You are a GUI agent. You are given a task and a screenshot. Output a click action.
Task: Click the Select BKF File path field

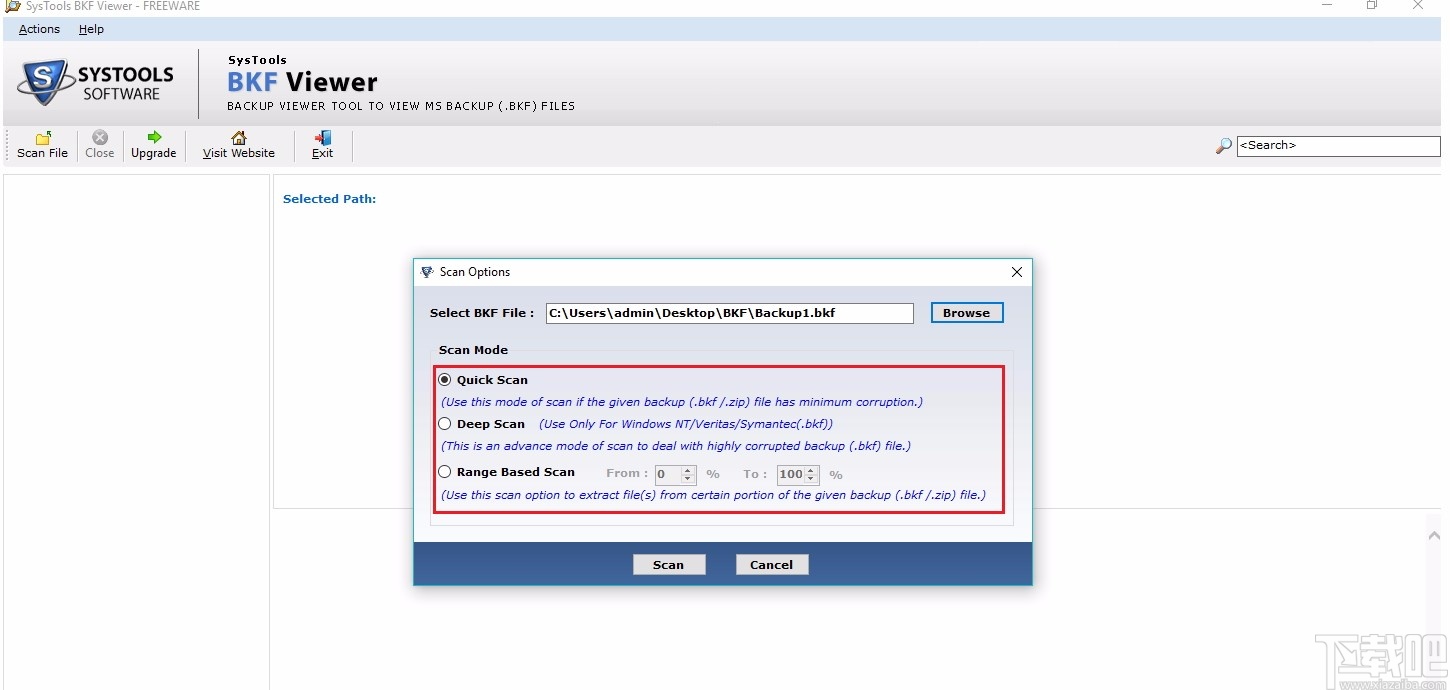click(x=730, y=313)
